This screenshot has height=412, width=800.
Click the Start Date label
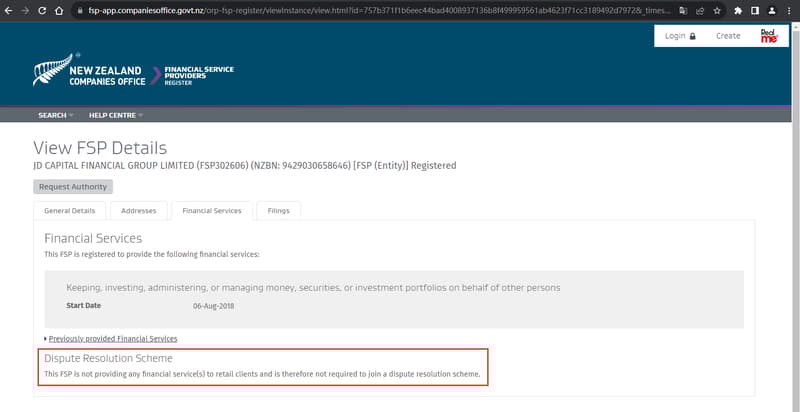tap(84, 305)
